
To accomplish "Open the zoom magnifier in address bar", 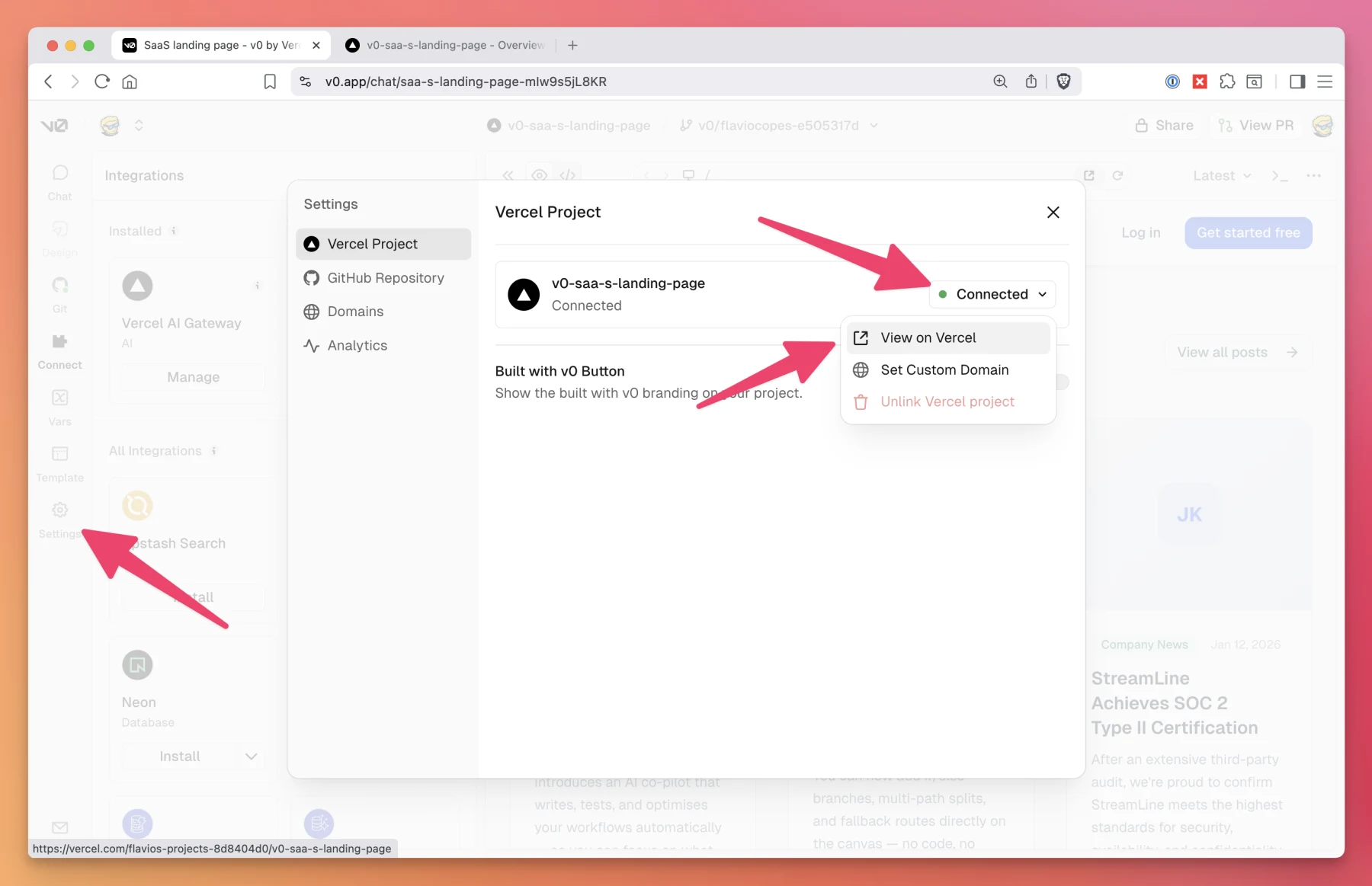I will [1000, 82].
